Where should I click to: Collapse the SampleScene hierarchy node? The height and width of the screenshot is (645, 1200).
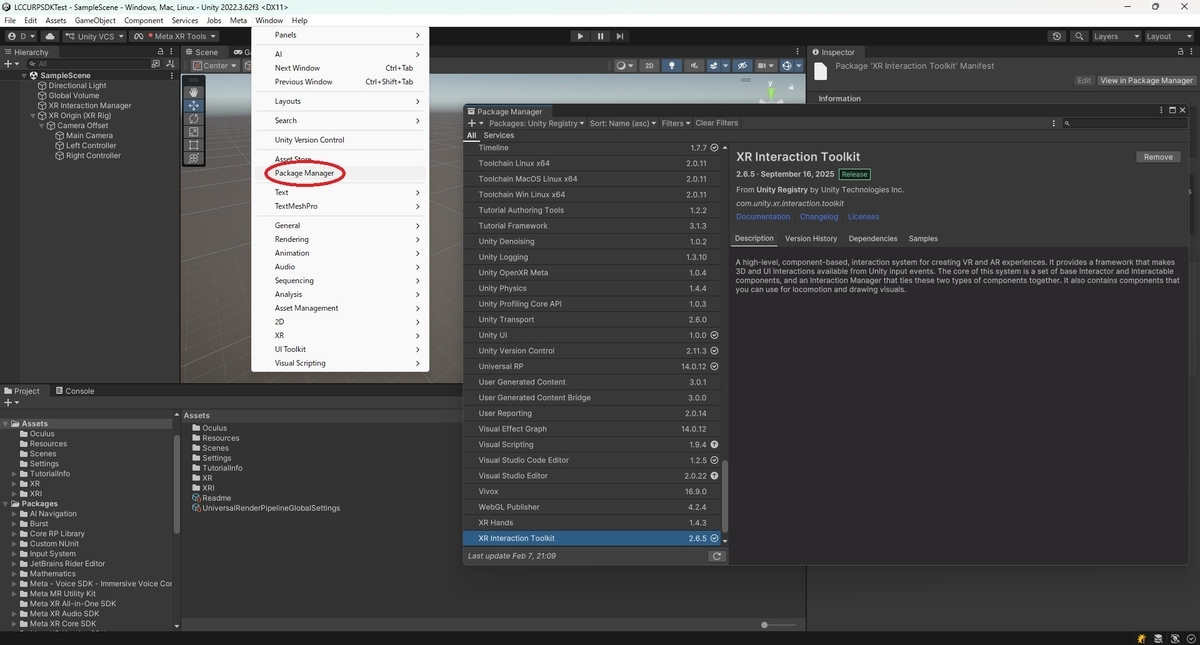pos(24,75)
